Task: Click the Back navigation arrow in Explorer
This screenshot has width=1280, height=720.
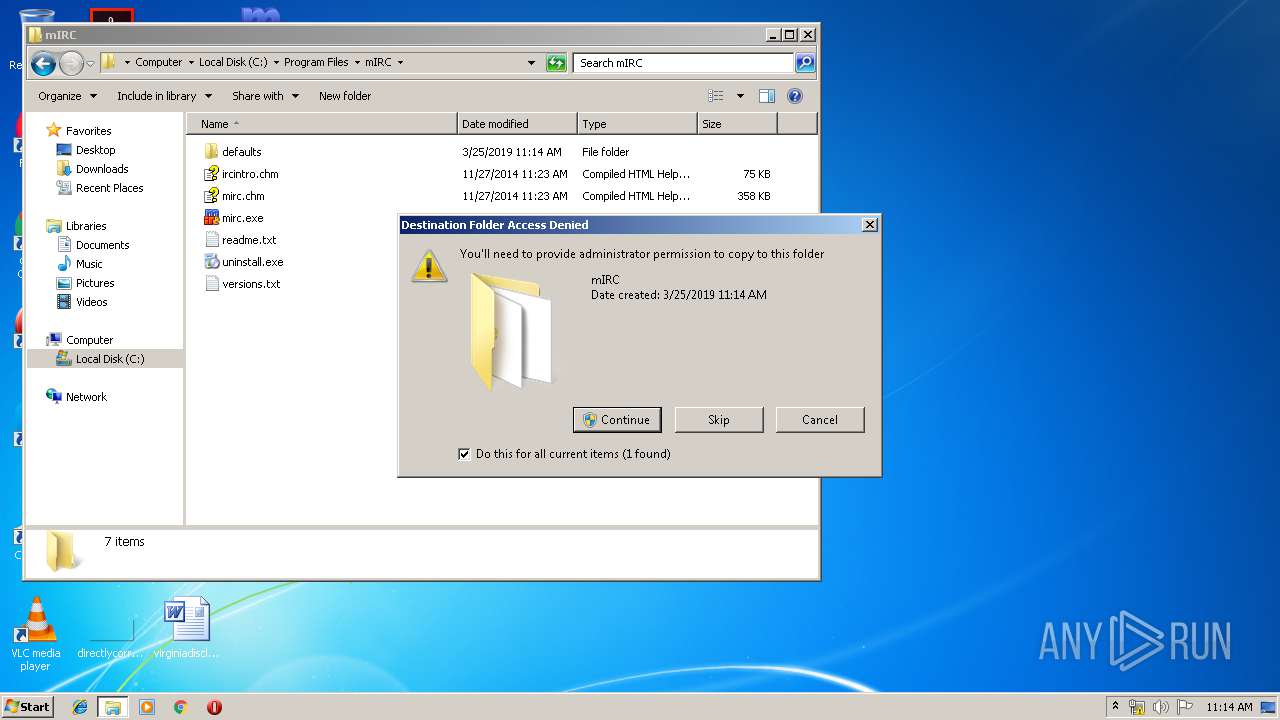Action: click(x=43, y=64)
